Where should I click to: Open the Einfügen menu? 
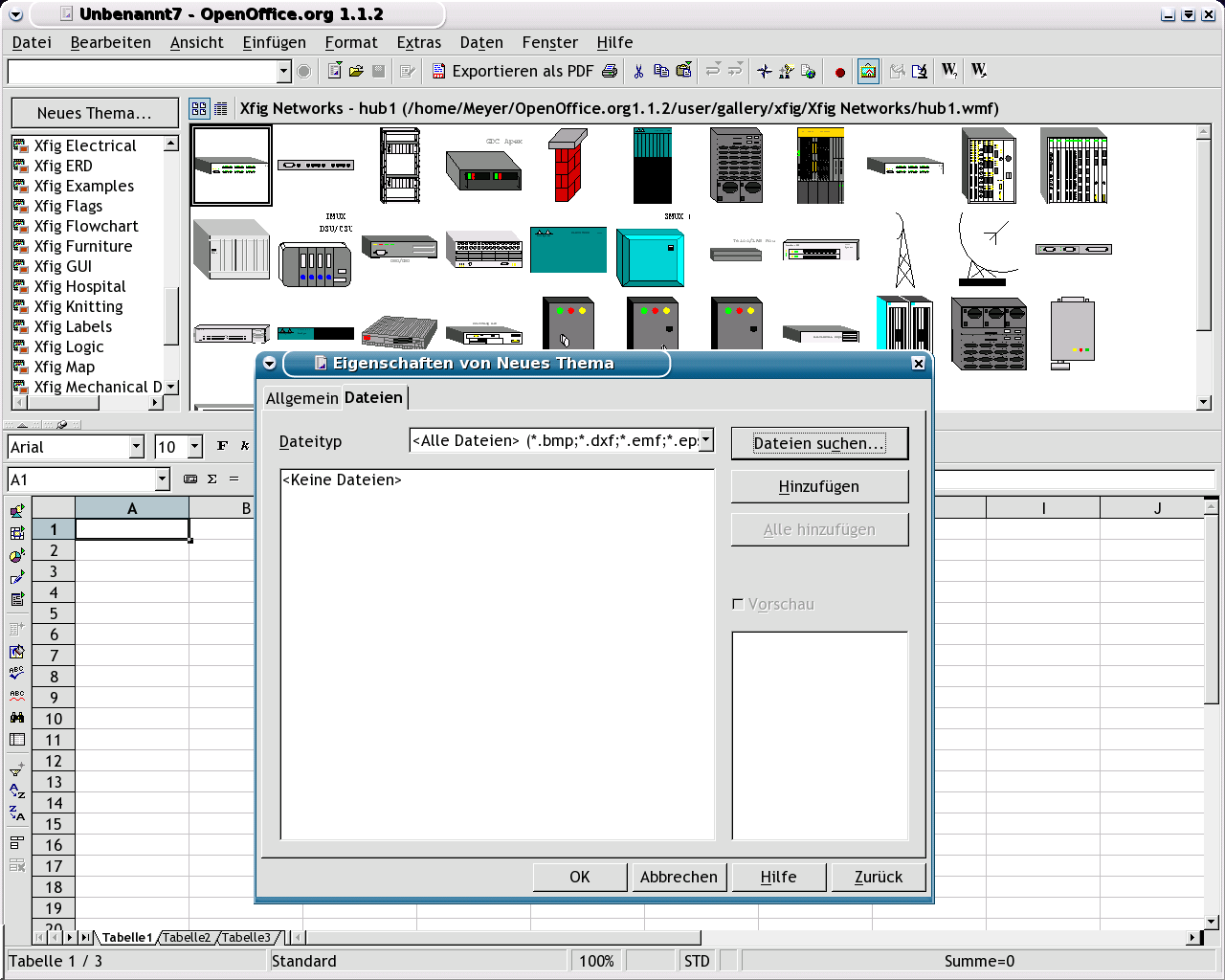274,42
